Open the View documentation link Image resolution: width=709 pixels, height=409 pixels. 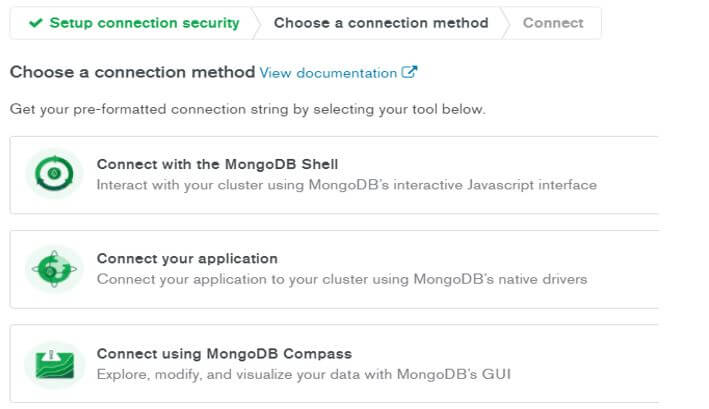click(x=328, y=73)
